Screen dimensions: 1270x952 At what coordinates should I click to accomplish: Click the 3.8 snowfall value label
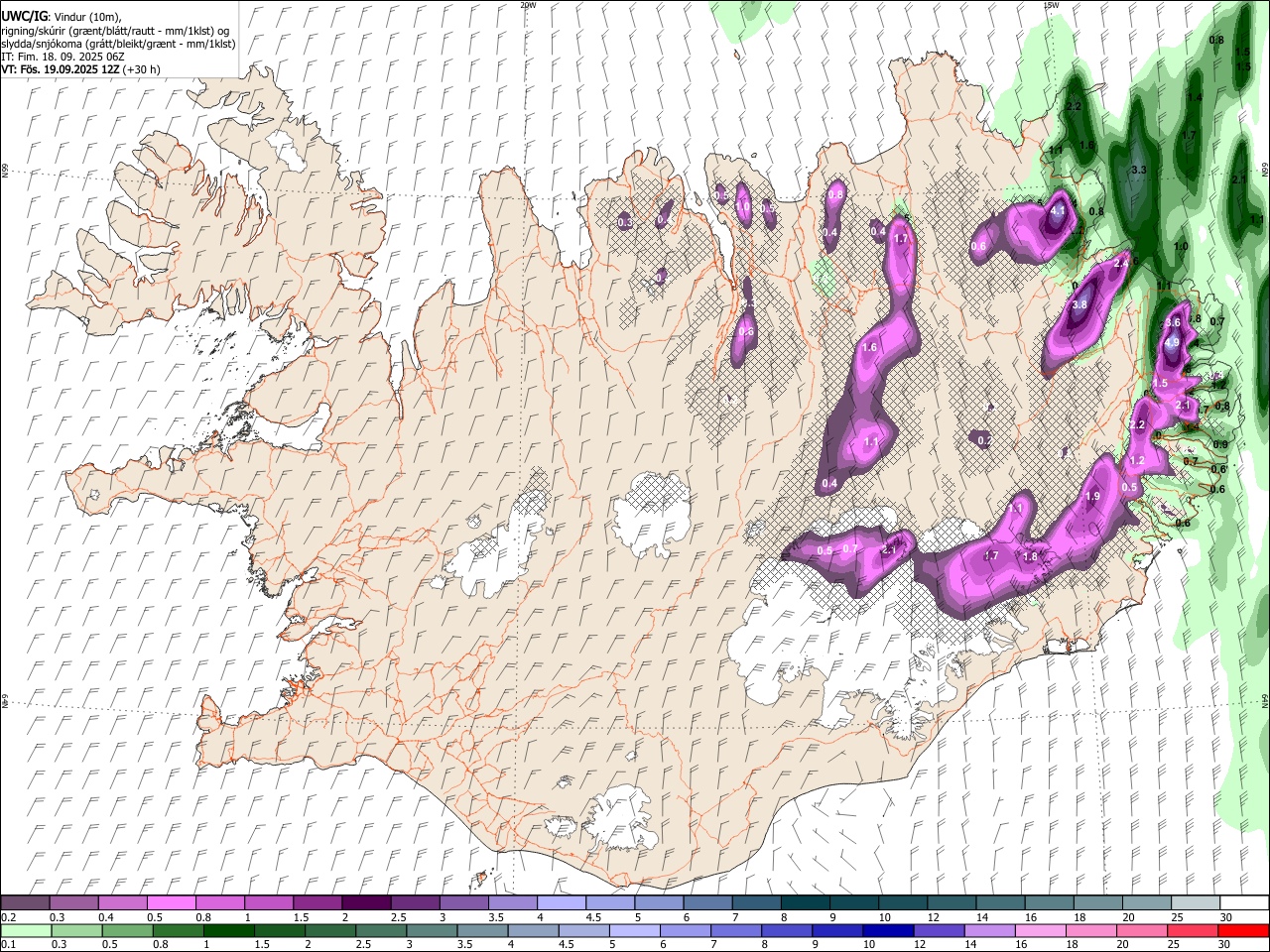(x=1080, y=304)
